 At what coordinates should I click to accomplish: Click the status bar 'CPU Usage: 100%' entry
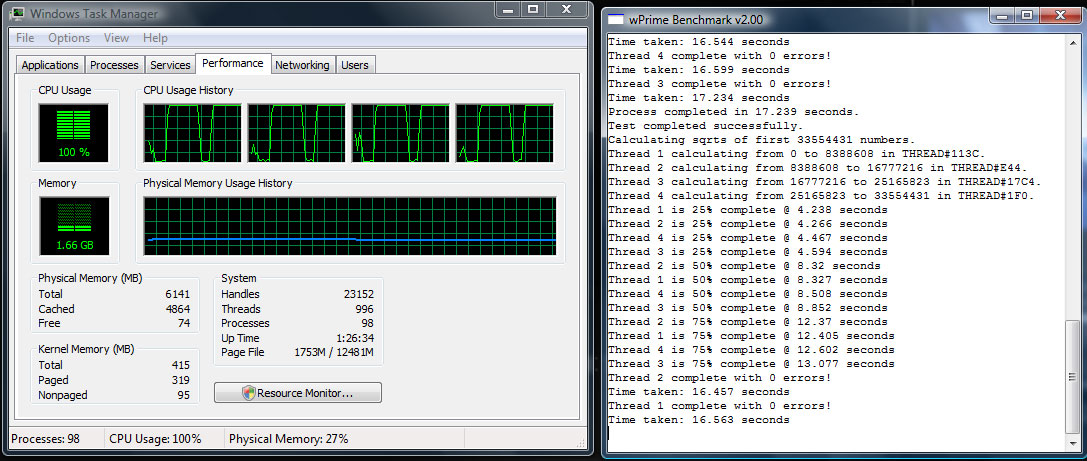point(156,439)
